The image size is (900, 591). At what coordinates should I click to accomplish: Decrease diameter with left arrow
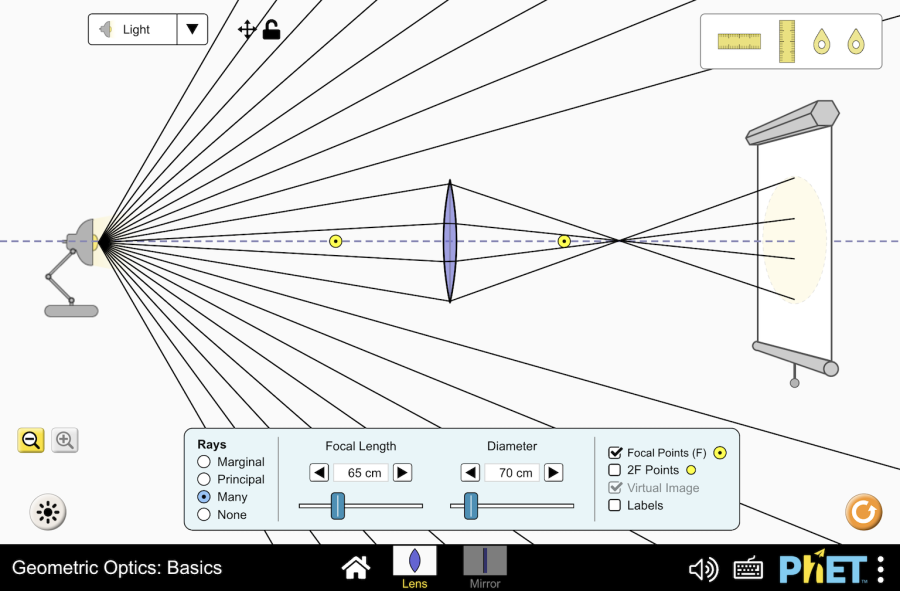pyautogui.click(x=470, y=473)
